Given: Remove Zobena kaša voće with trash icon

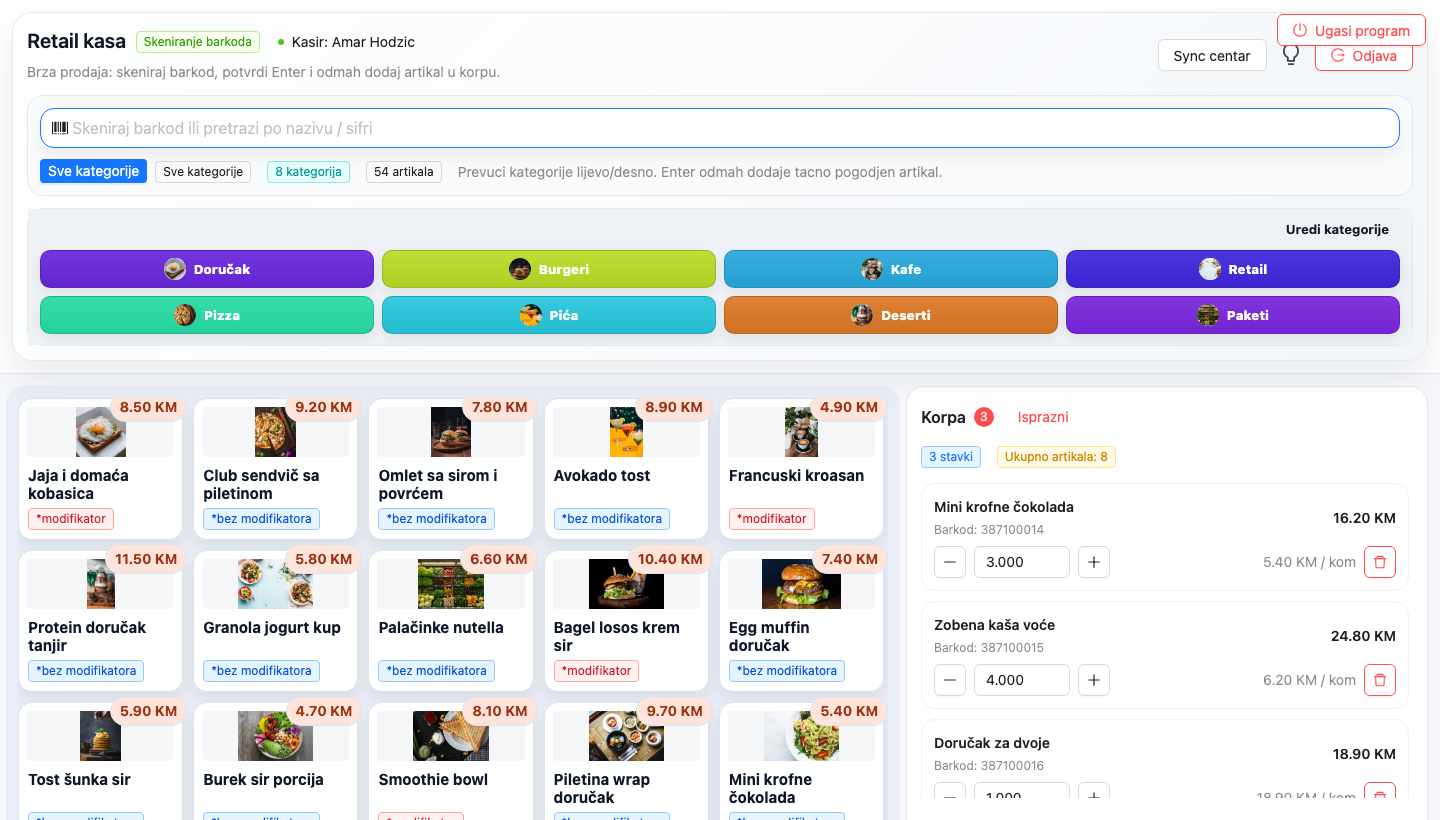Looking at the screenshot, I should pos(1380,680).
